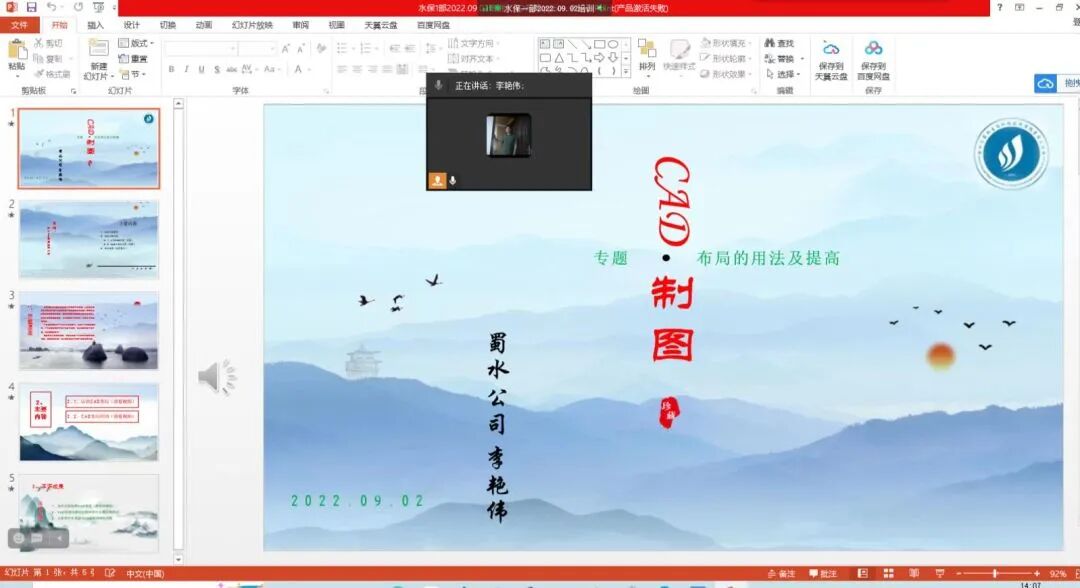The width and height of the screenshot is (1080, 588).
Task: Switch to Slide Show view on status bar
Action: click(x=940, y=574)
